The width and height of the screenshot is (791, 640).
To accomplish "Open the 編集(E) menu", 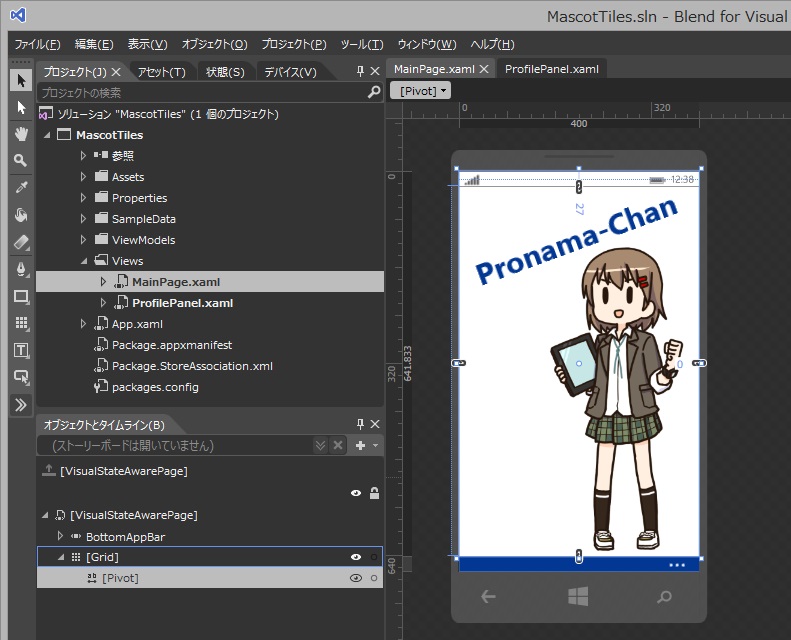I will point(94,44).
